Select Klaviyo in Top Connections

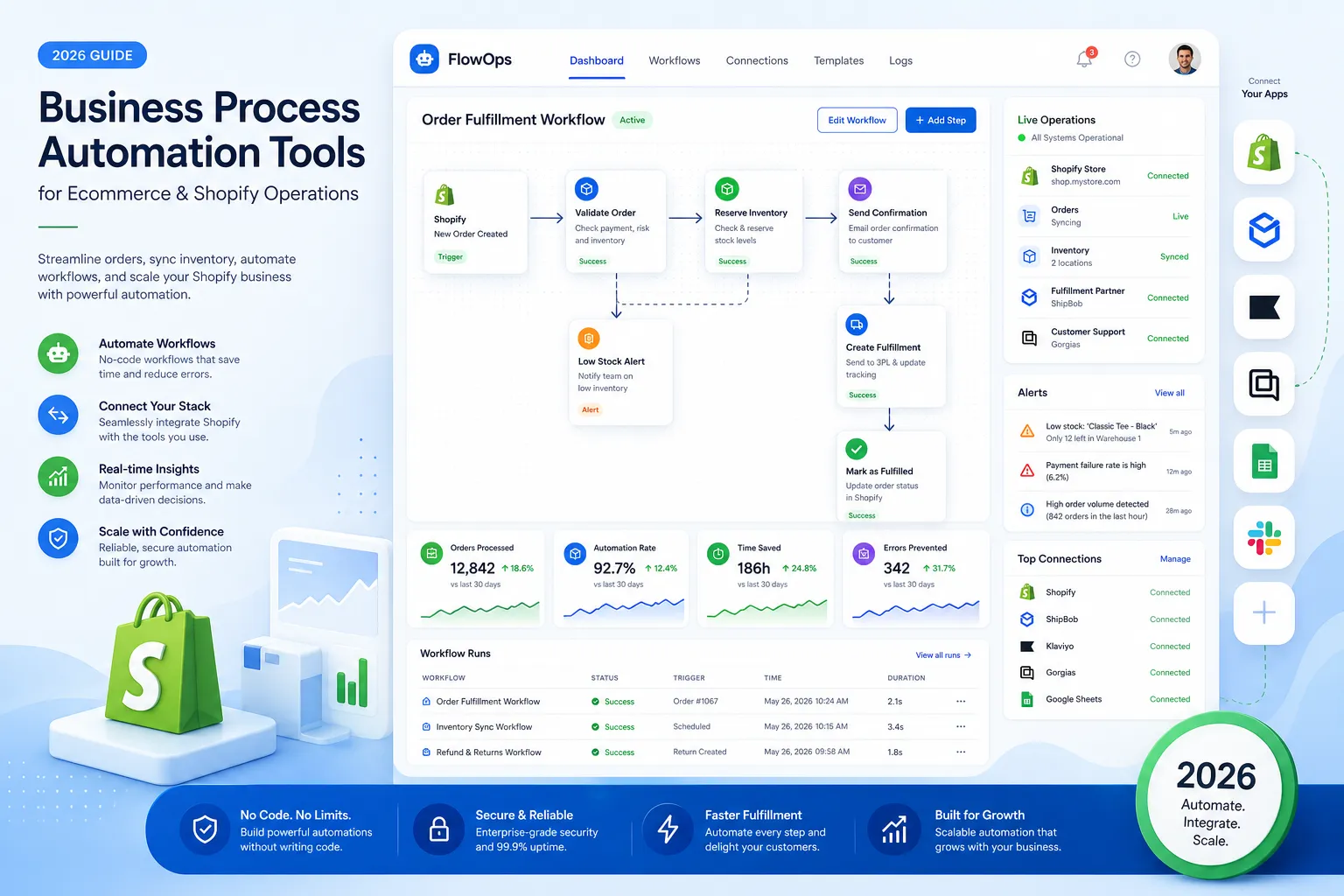tap(1104, 647)
